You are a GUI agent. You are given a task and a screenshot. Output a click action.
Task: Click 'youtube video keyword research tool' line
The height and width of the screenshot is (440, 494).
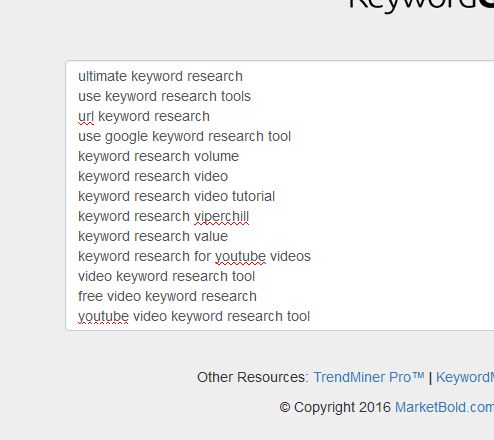point(194,316)
